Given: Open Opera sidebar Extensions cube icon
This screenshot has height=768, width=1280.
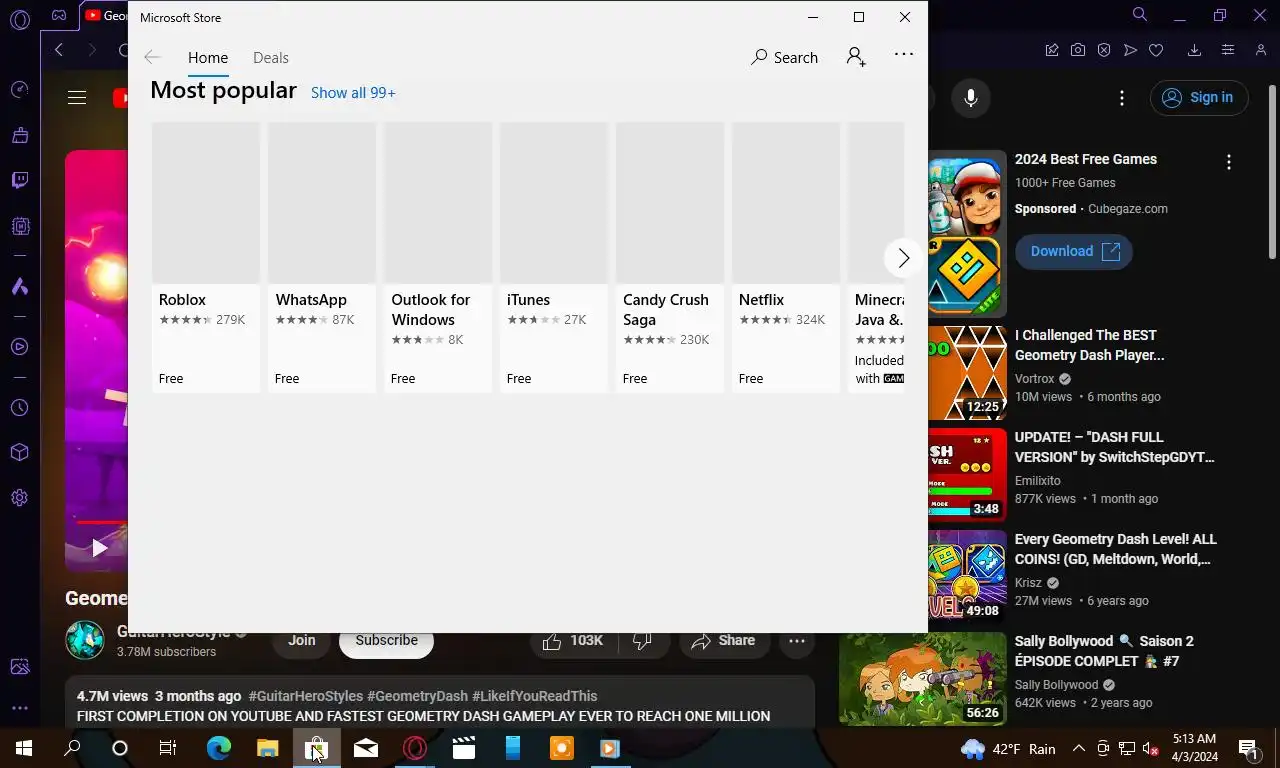Looking at the screenshot, I should pos(19,452).
